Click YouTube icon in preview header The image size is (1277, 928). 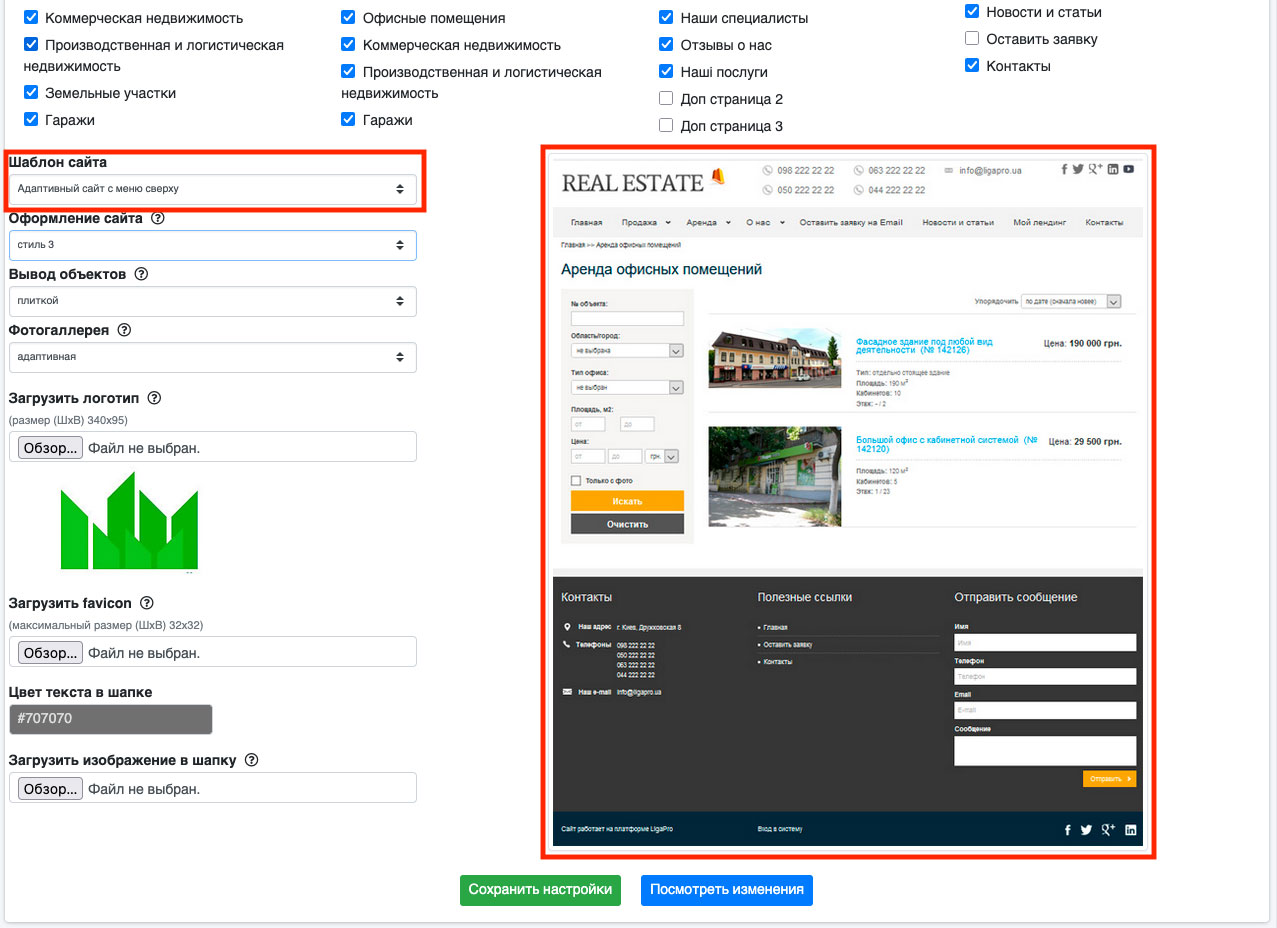1128,170
